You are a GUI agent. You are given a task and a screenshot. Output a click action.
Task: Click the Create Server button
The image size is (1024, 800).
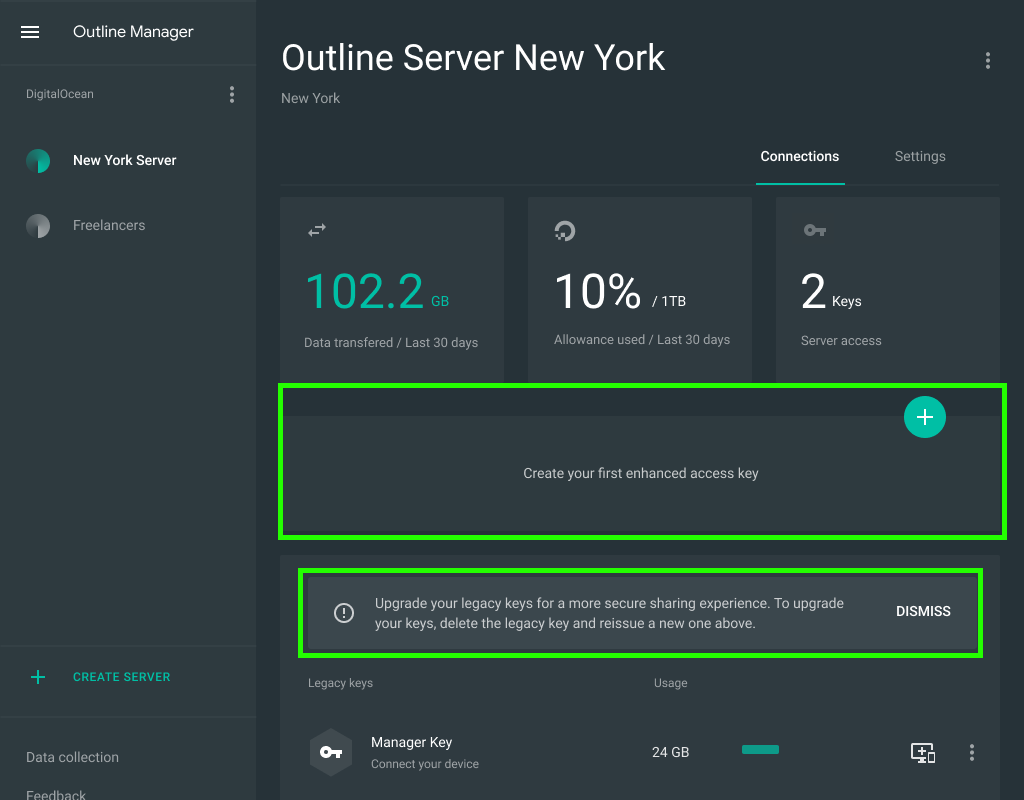(x=121, y=677)
